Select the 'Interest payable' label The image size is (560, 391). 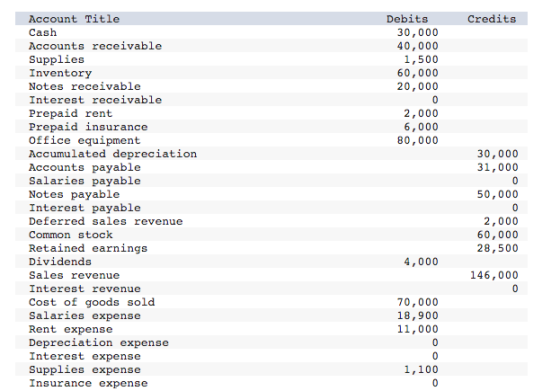point(85,208)
